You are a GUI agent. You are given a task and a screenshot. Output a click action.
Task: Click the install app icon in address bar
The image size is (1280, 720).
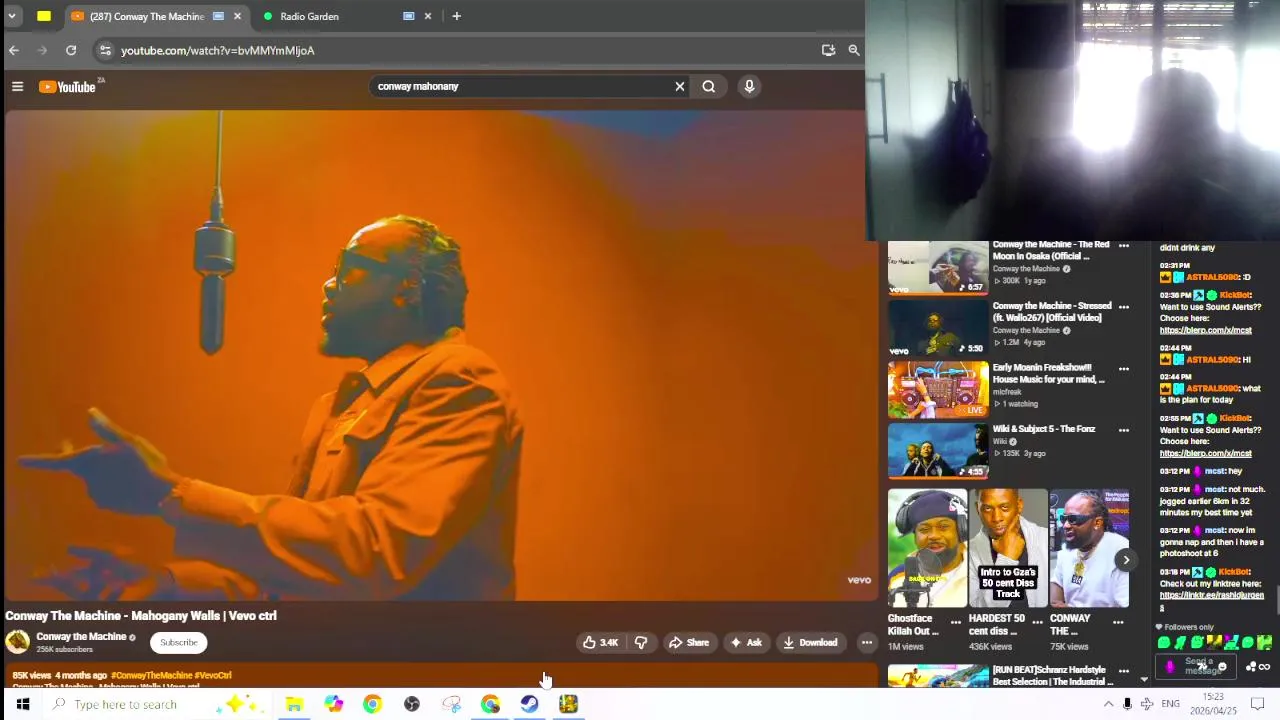828,50
